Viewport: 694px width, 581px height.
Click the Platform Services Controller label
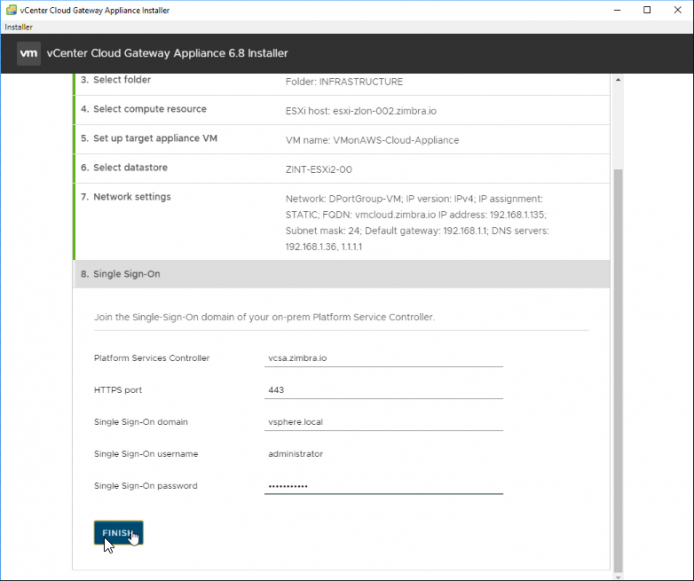151,358
